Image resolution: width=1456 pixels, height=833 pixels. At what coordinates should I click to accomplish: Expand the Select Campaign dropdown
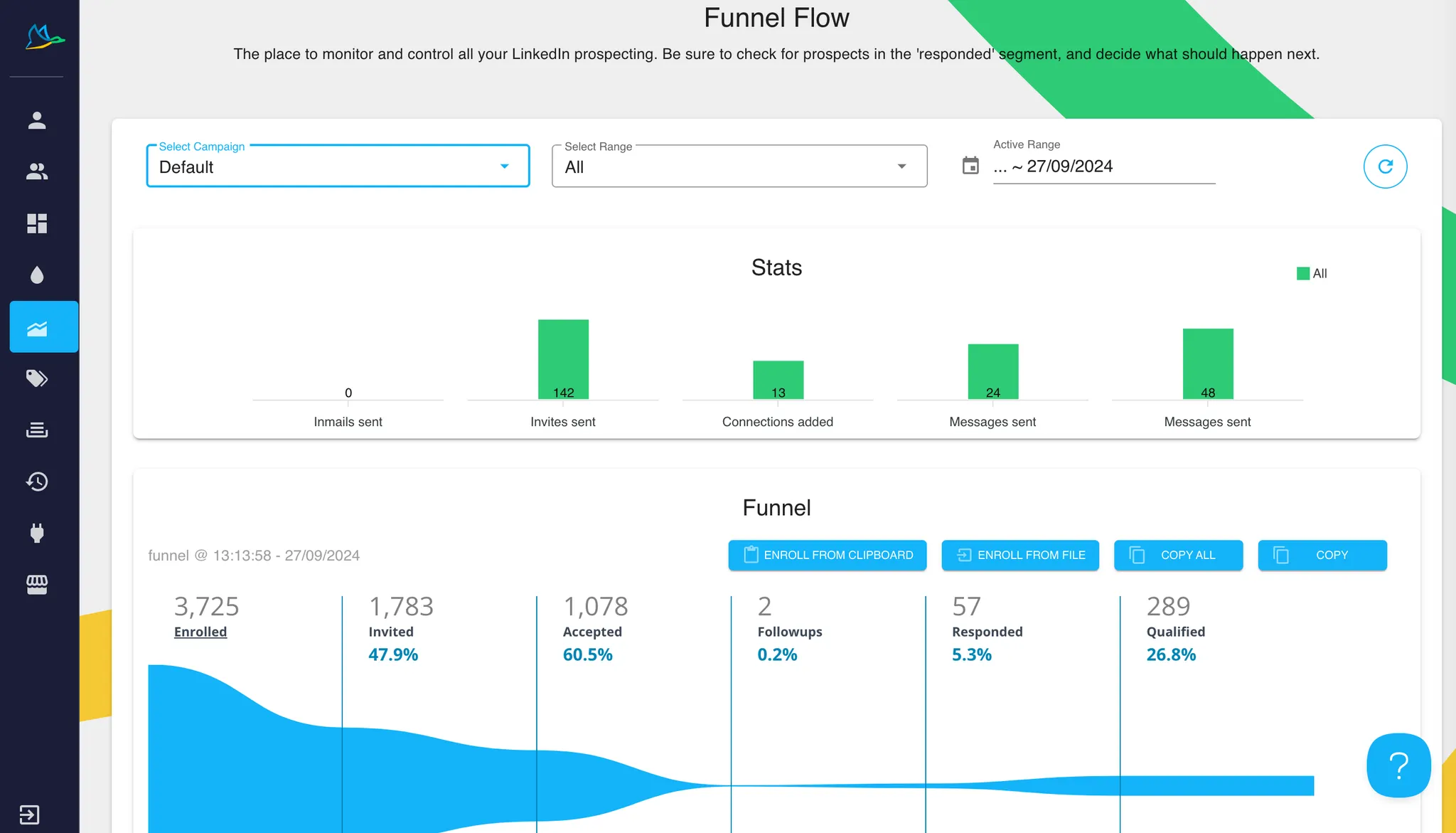(x=338, y=166)
